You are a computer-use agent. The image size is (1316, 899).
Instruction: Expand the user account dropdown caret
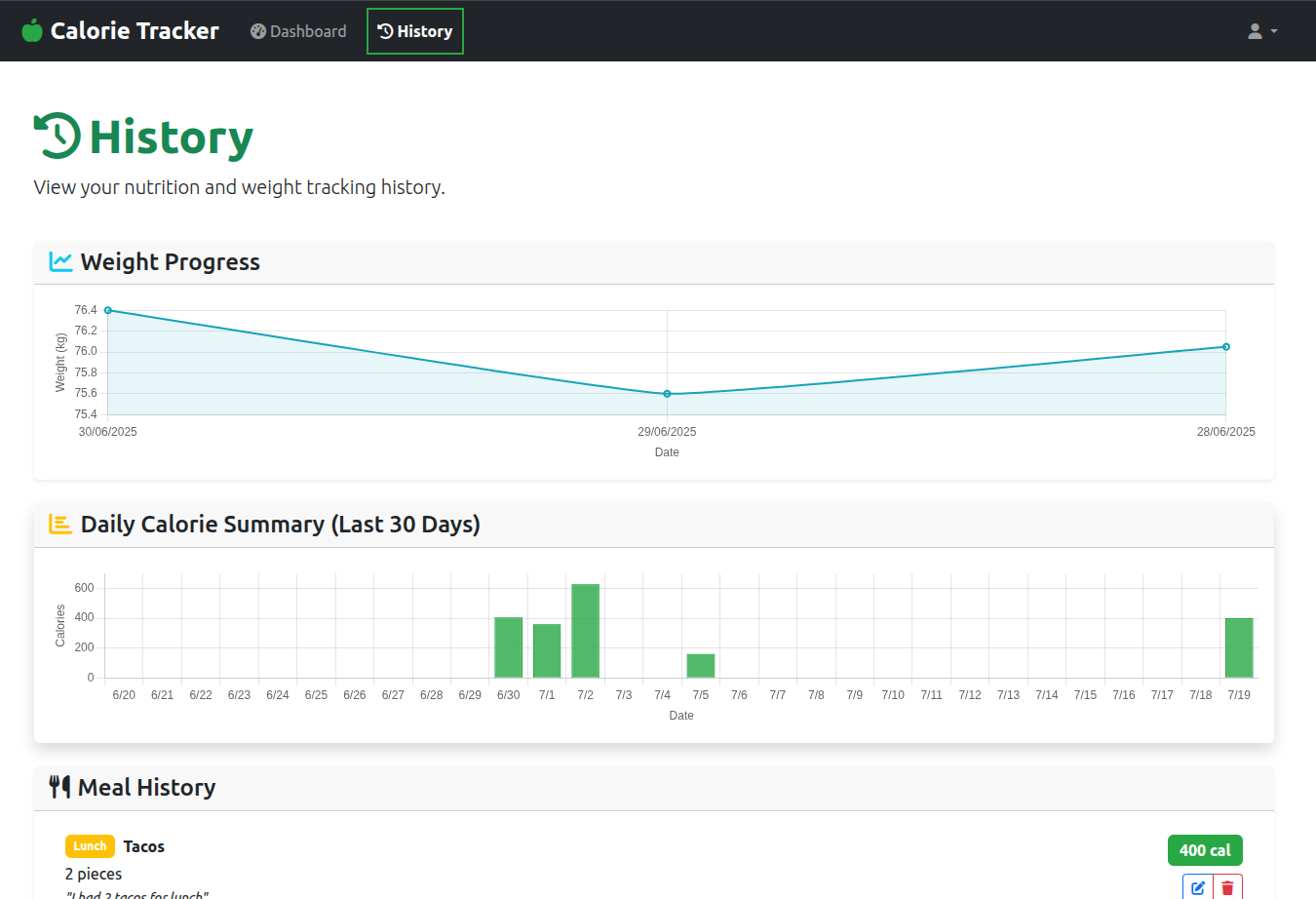[x=1274, y=31]
